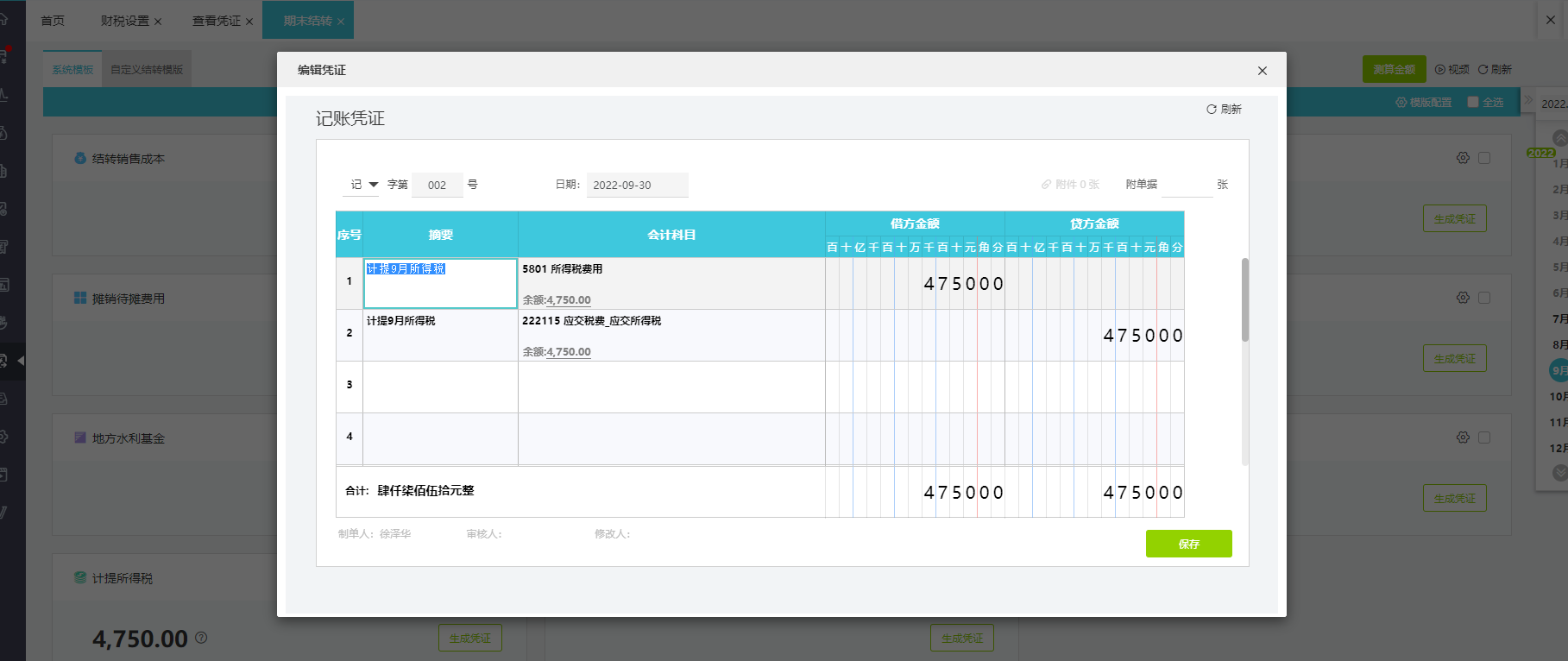Click the 模版配置 template config icon
The height and width of the screenshot is (661, 1568).
click(1401, 103)
